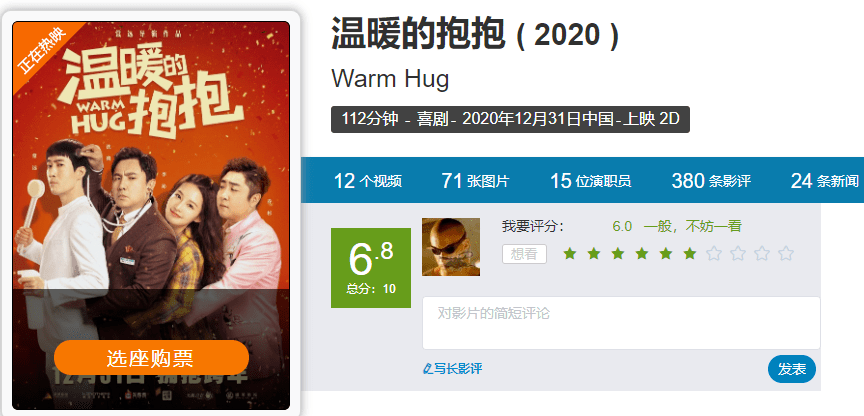The image size is (864, 416).
Task: Focus the short comment text box
Action: point(621,323)
